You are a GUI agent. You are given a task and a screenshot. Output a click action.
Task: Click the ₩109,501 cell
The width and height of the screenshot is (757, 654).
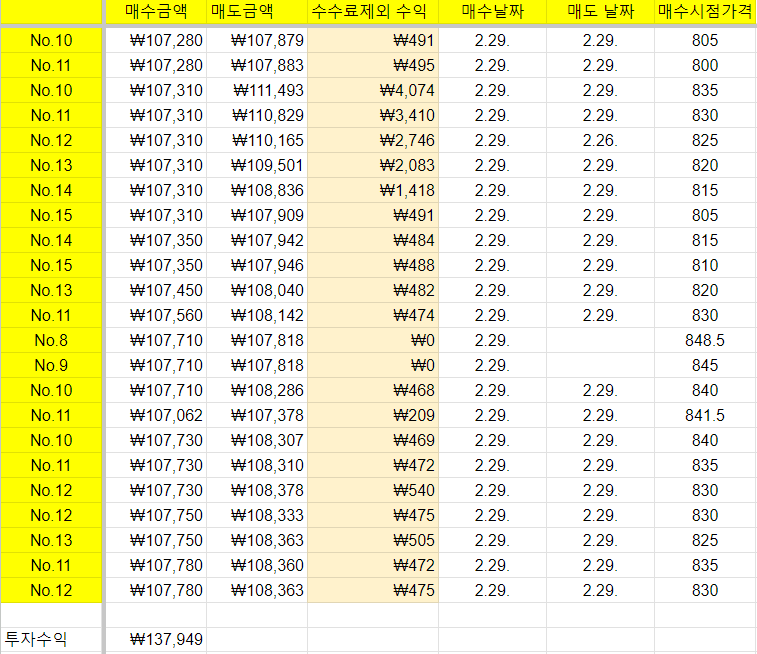(x=257, y=165)
